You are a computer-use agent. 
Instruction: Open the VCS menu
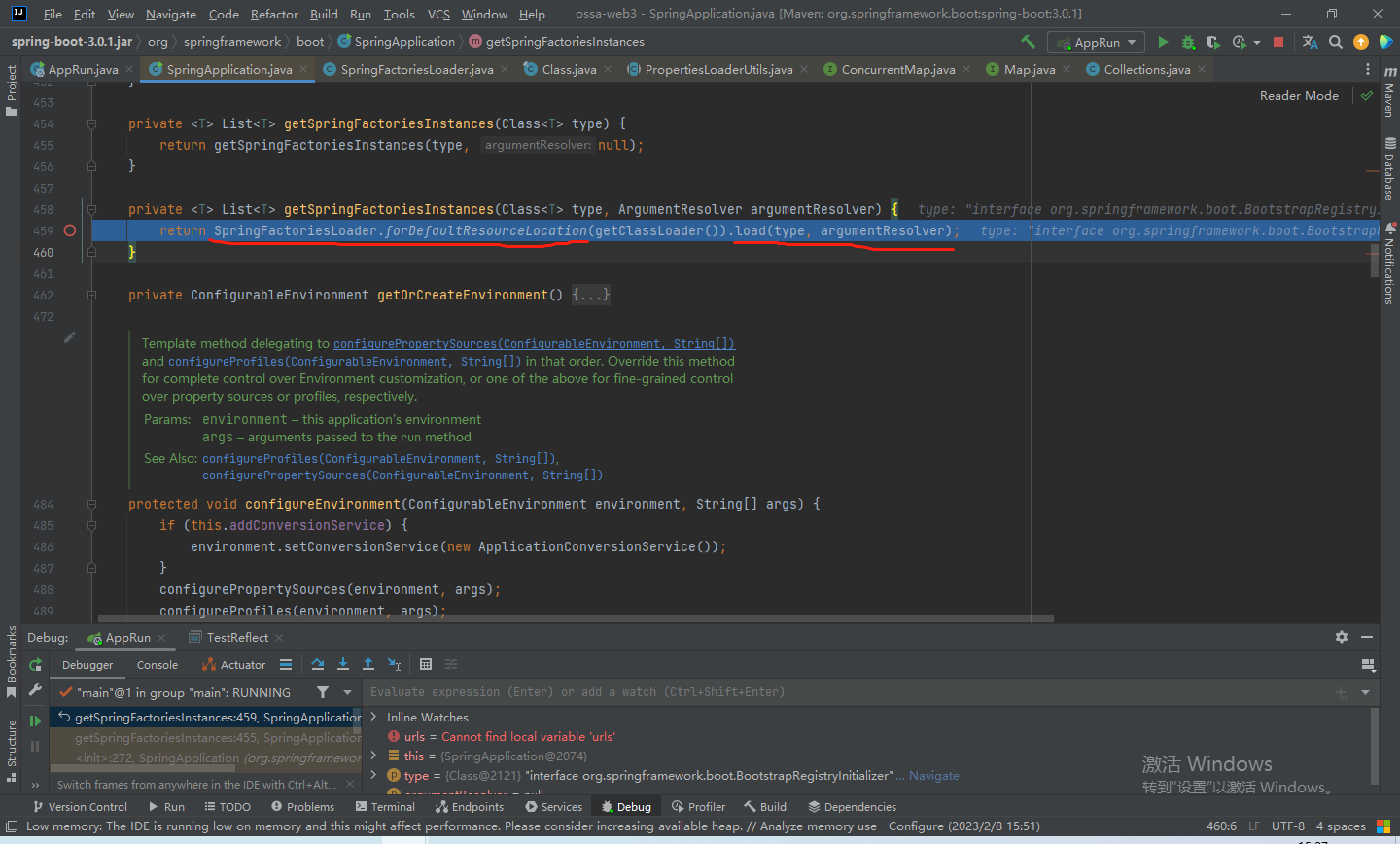(438, 14)
